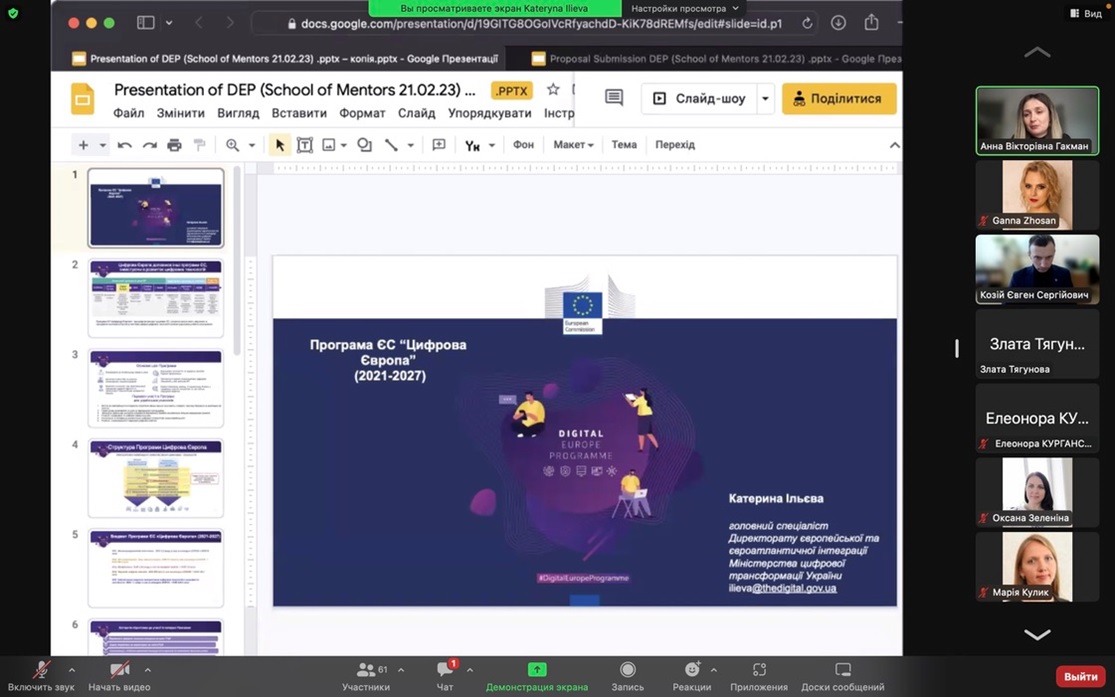Open Вигляд menu
The width and height of the screenshot is (1115, 697).
(x=238, y=113)
